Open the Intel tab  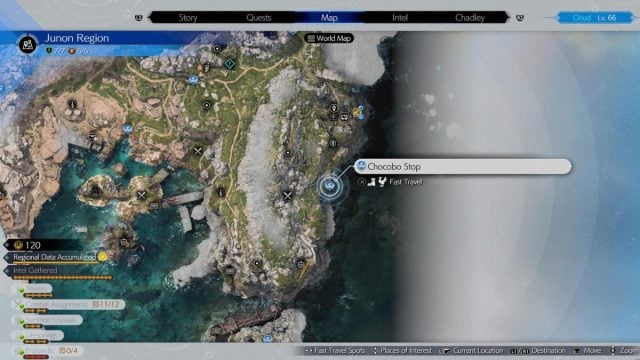point(400,18)
